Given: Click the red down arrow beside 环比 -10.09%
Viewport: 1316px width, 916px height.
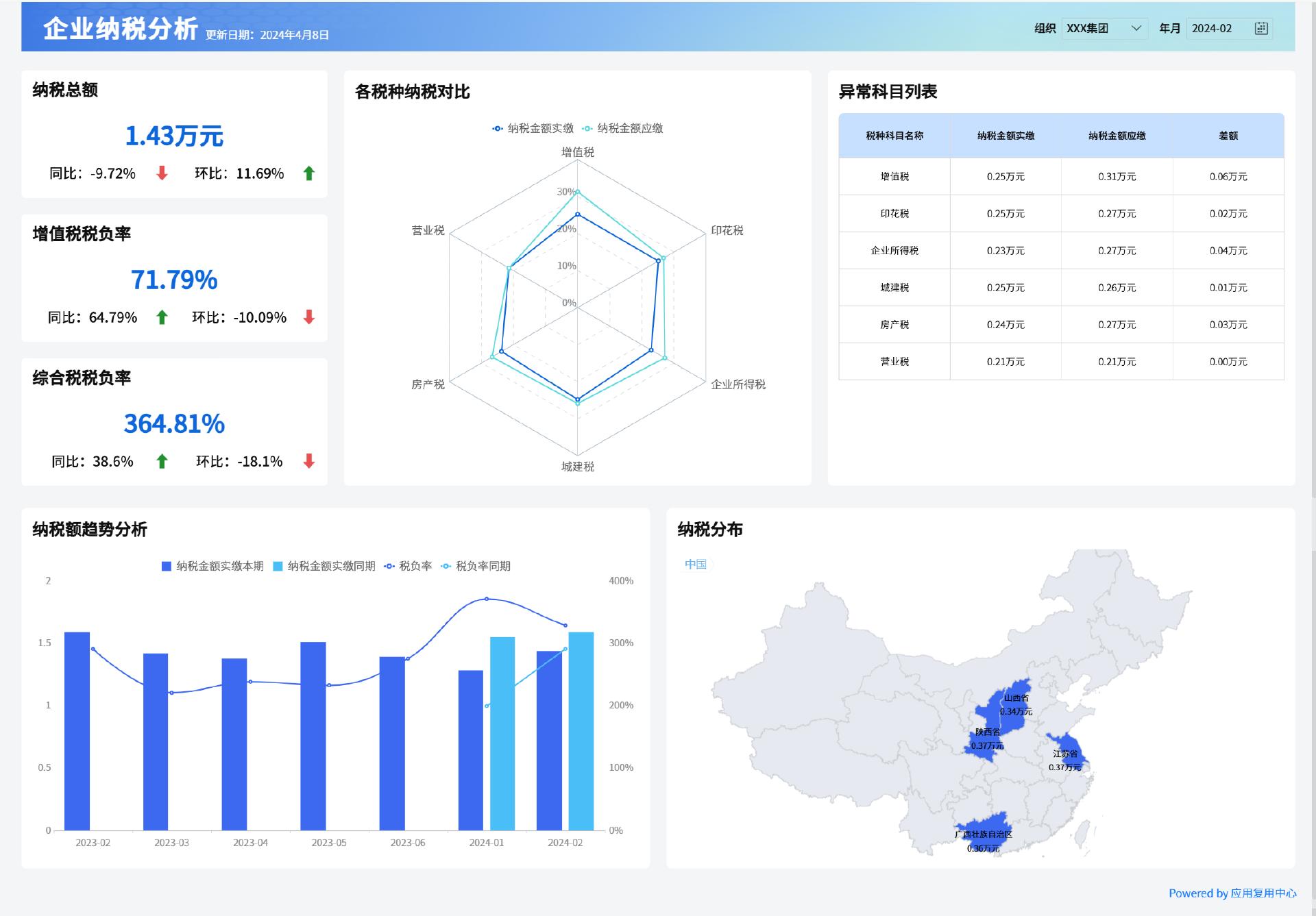Looking at the screenshot, I should [x=308, y=317].
